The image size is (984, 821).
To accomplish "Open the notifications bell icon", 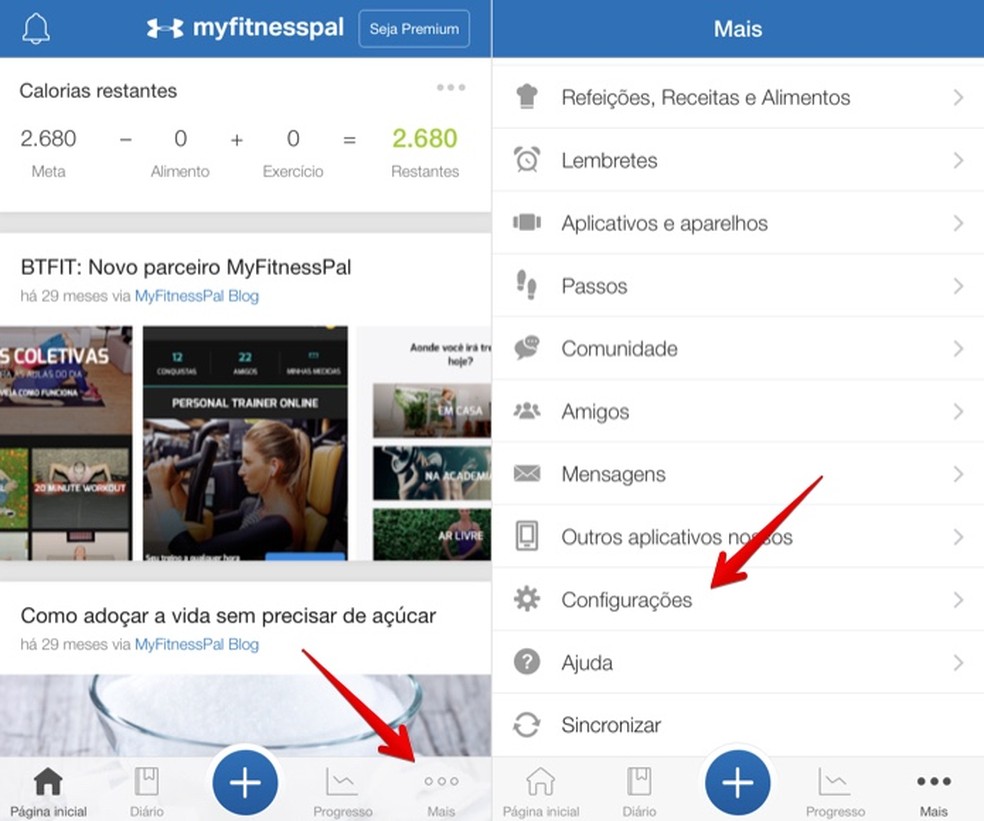I will click(x=36, y=28).
